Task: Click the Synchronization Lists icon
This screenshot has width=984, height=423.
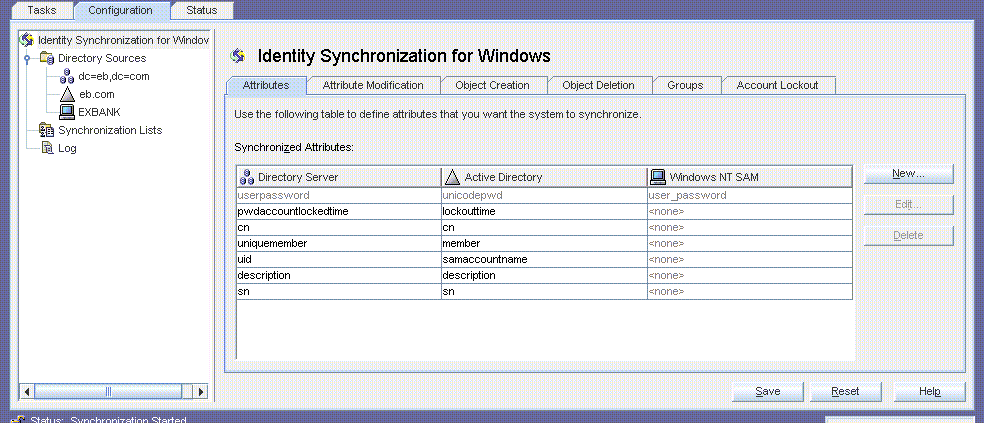Action: 47,131
